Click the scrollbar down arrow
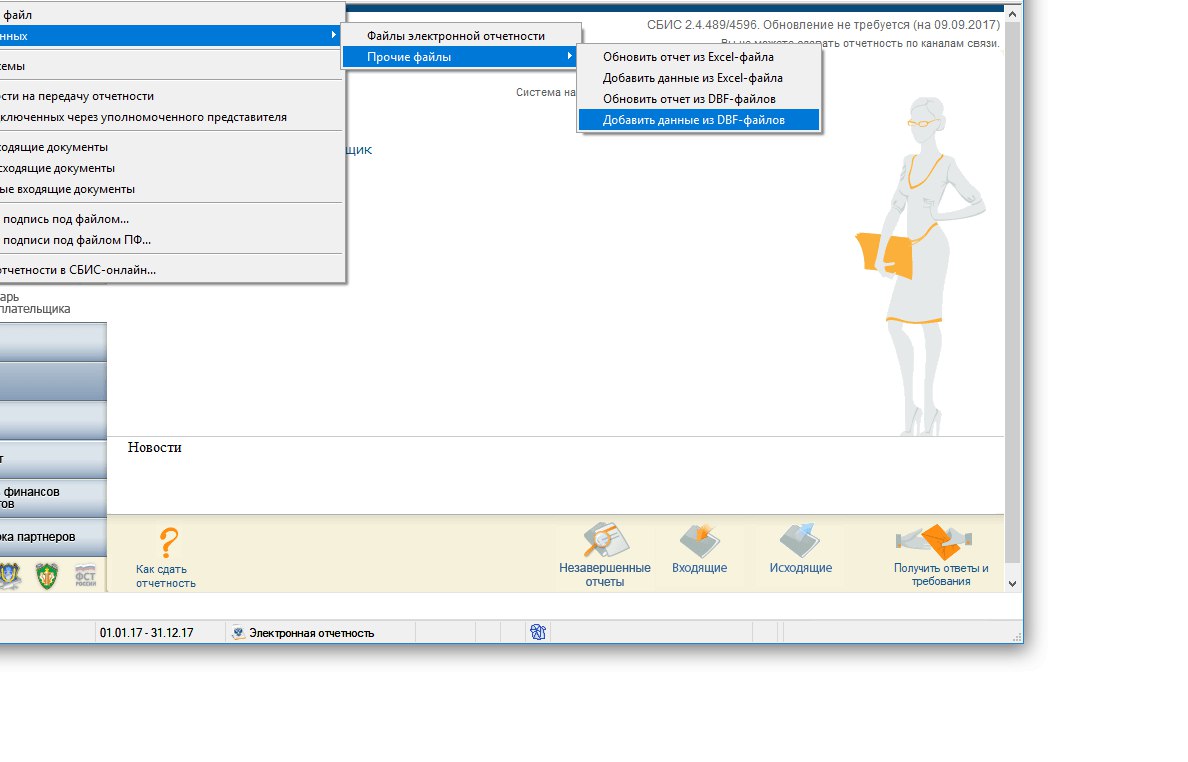 pyautogui.click(x=1012, y=584)
